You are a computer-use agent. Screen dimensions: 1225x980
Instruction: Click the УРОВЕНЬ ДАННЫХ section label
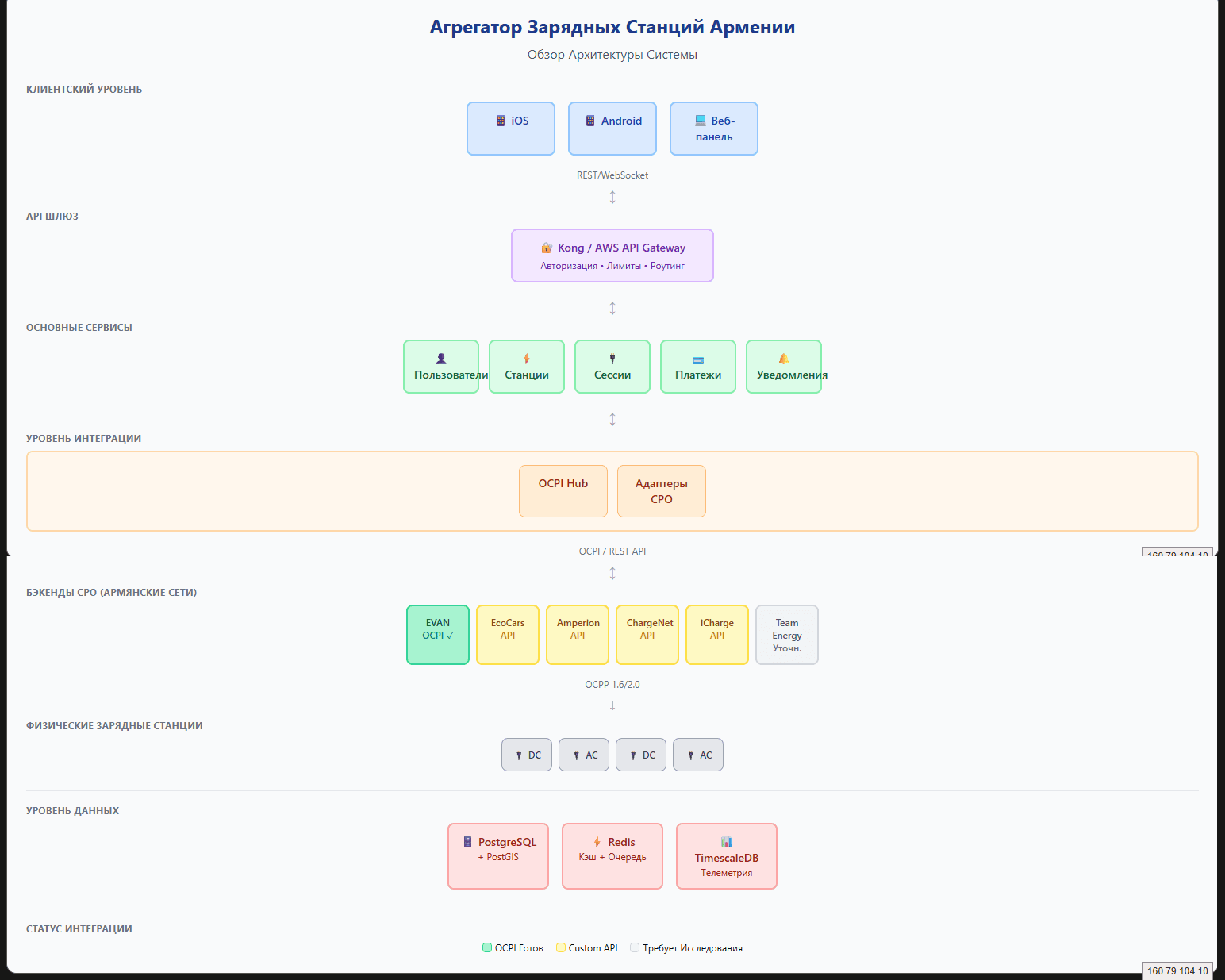click(73, 811)
